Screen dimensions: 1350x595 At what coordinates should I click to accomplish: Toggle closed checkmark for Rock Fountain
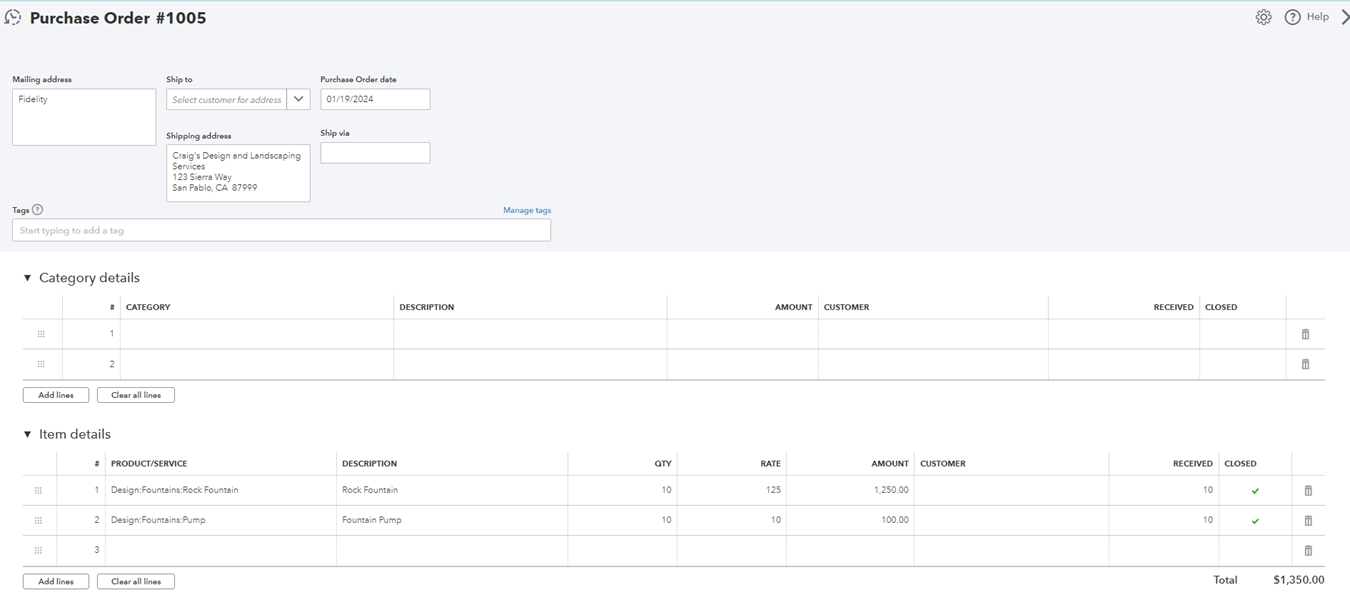1255,491
